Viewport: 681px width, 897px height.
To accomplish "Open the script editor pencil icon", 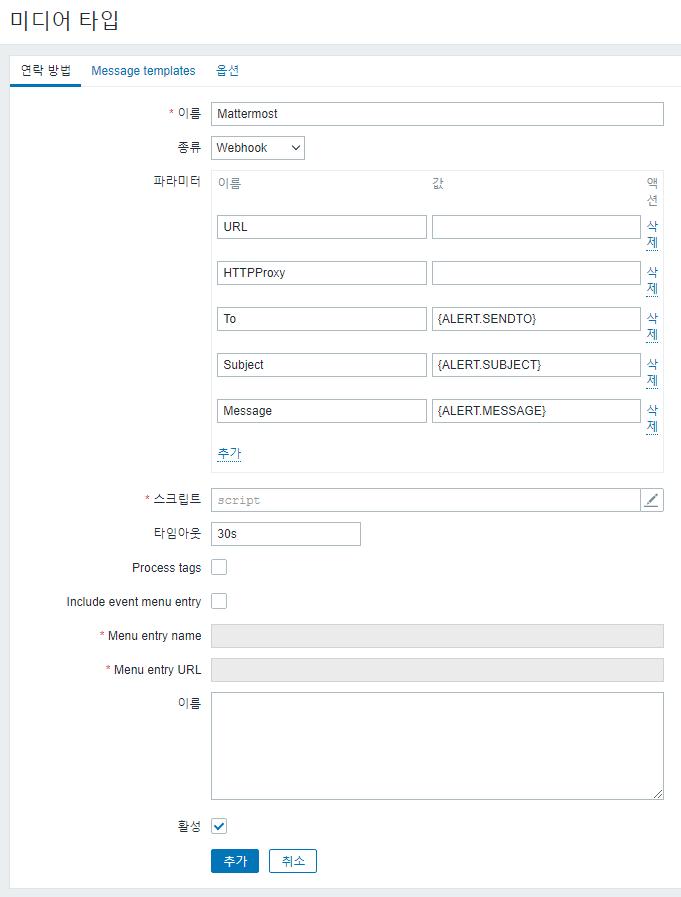I will click(652, 500).
